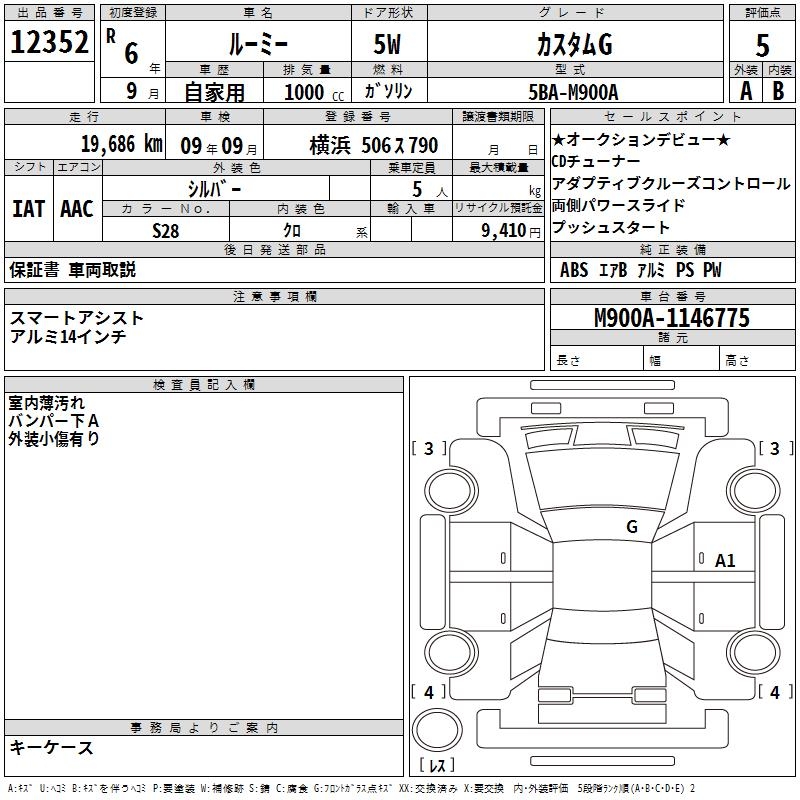Click 高さ dimension field
The width and height of the screenshot is (800, 800).
coord(757,360)
